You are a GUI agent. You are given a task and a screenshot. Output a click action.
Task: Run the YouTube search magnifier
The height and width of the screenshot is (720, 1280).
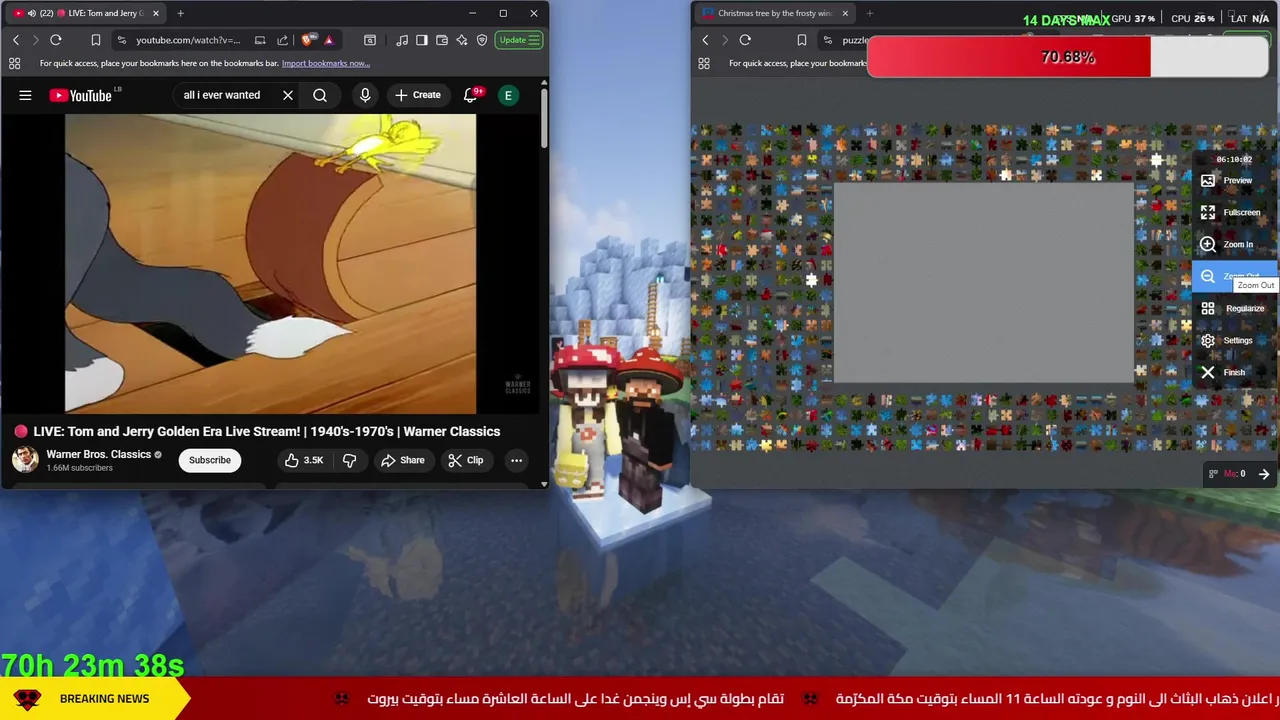(x=320, y=95)
